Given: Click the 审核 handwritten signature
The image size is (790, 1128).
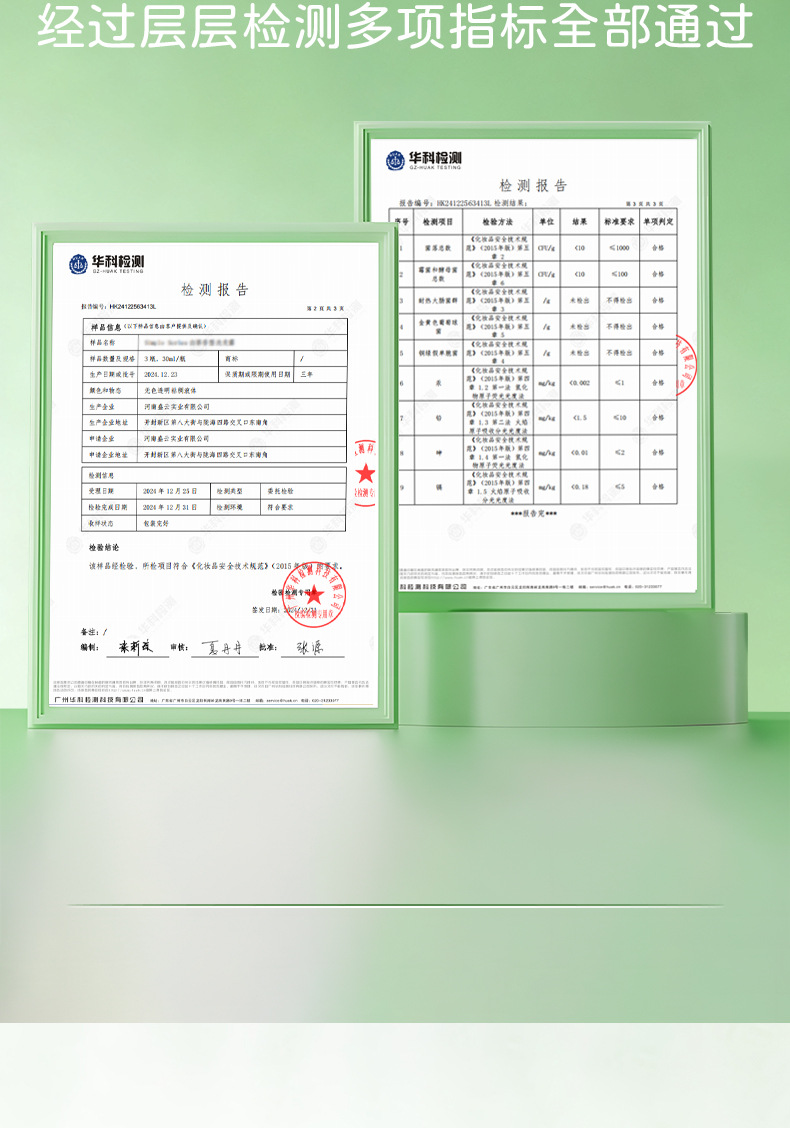Looking at the screenshot, I should (x=222, y=647).
